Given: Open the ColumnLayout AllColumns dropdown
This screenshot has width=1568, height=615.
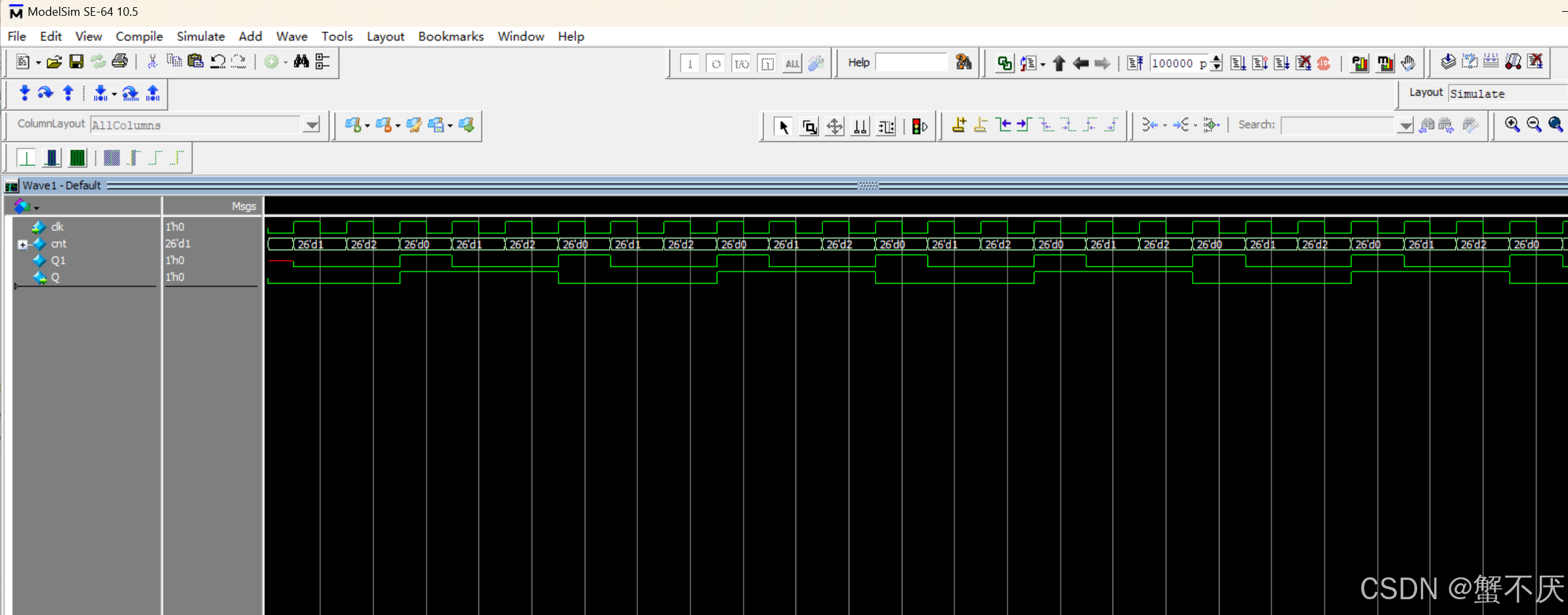Looking at the screenshot, I should 312,125.
